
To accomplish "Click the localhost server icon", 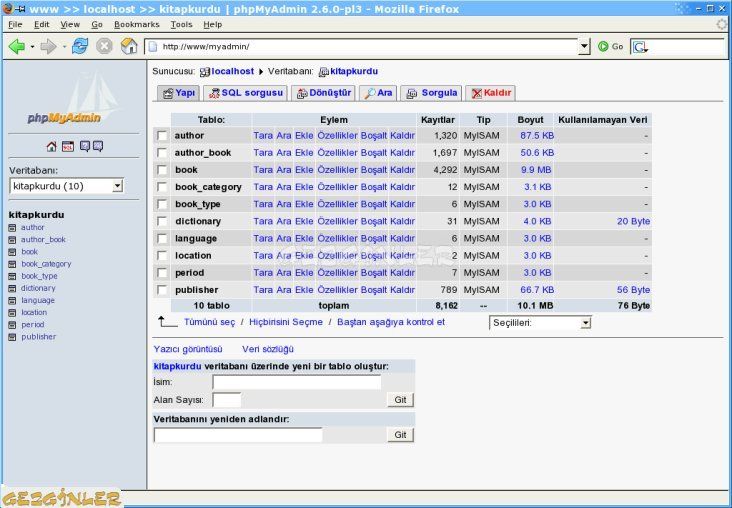I will point(204,72).
